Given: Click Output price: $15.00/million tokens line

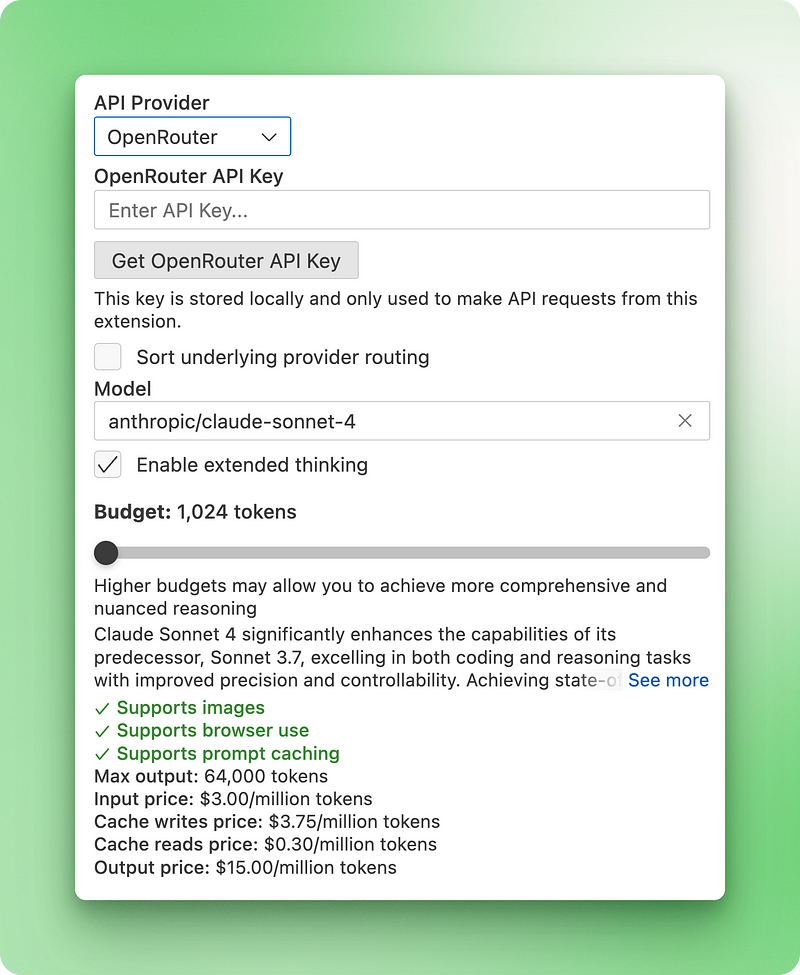Looking at the screenshot, I should tap(245, 867).
